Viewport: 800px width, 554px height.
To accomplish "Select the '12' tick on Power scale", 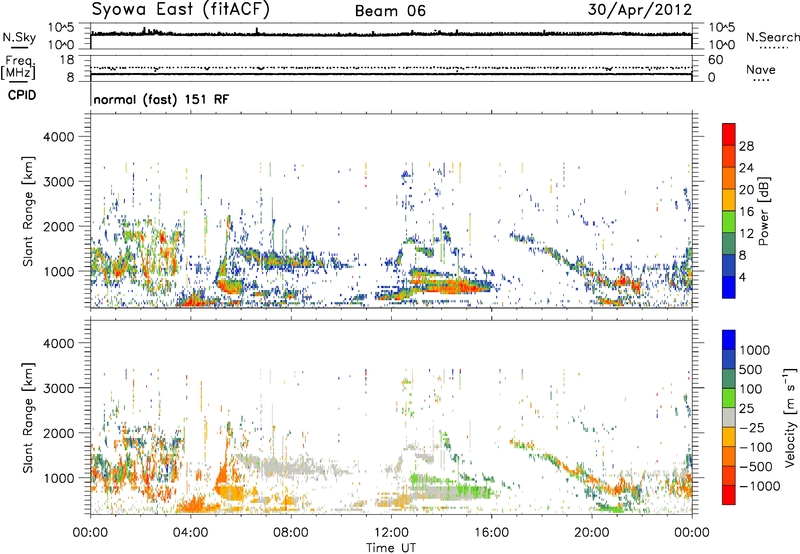I will click(746, 234).
